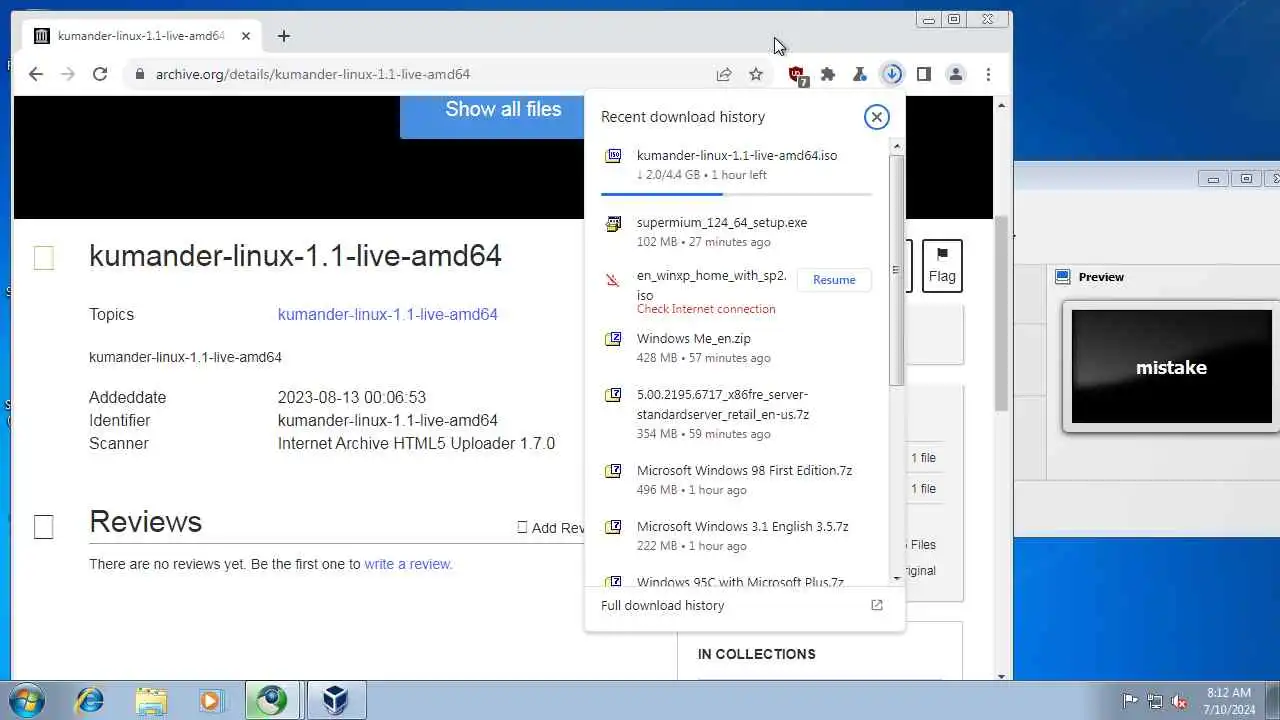Click the write a review link
The image size is (1280, 720).
coord(408,564)
